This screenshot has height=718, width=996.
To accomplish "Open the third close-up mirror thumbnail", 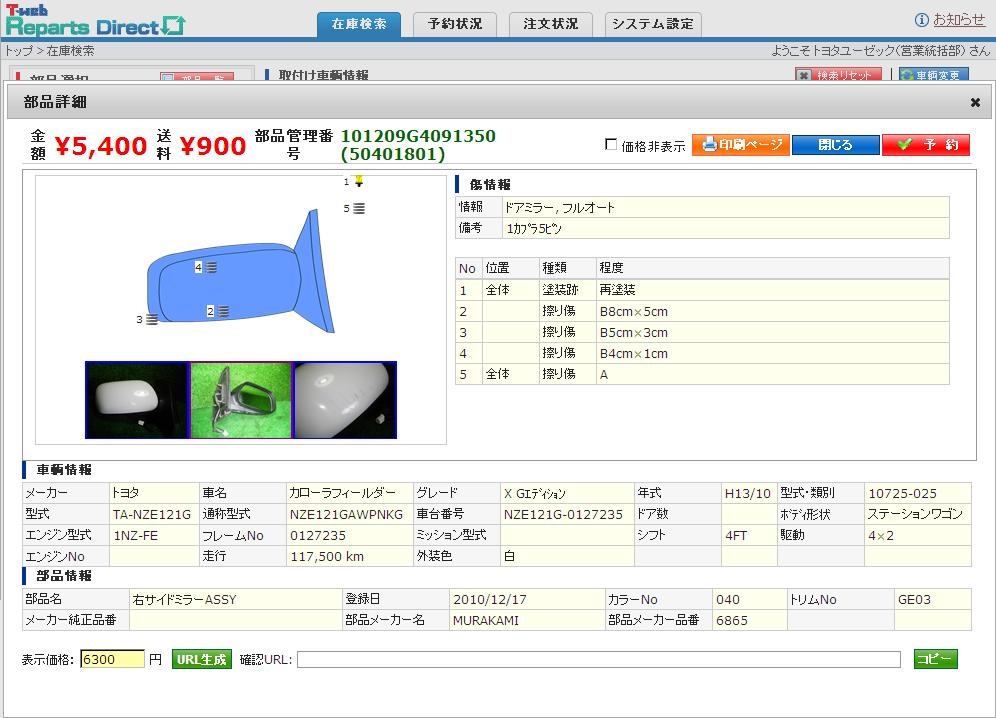I will (345, 400).
